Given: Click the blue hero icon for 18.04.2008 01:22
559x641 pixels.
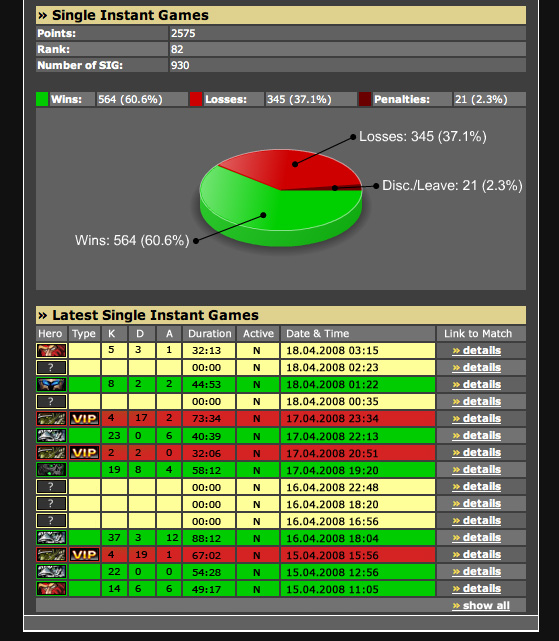Looking at the screenshot, I should (x=51, y=385).
